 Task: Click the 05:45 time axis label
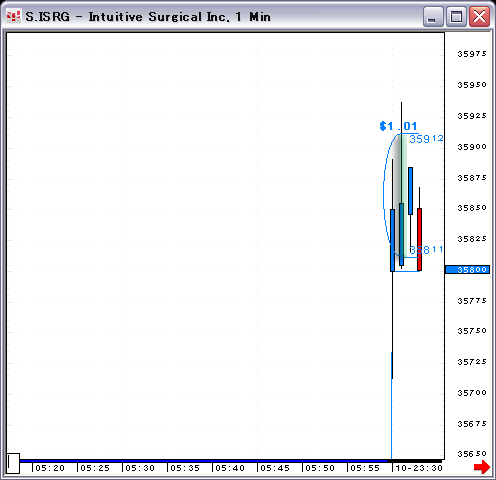click(x=275, y=468)
